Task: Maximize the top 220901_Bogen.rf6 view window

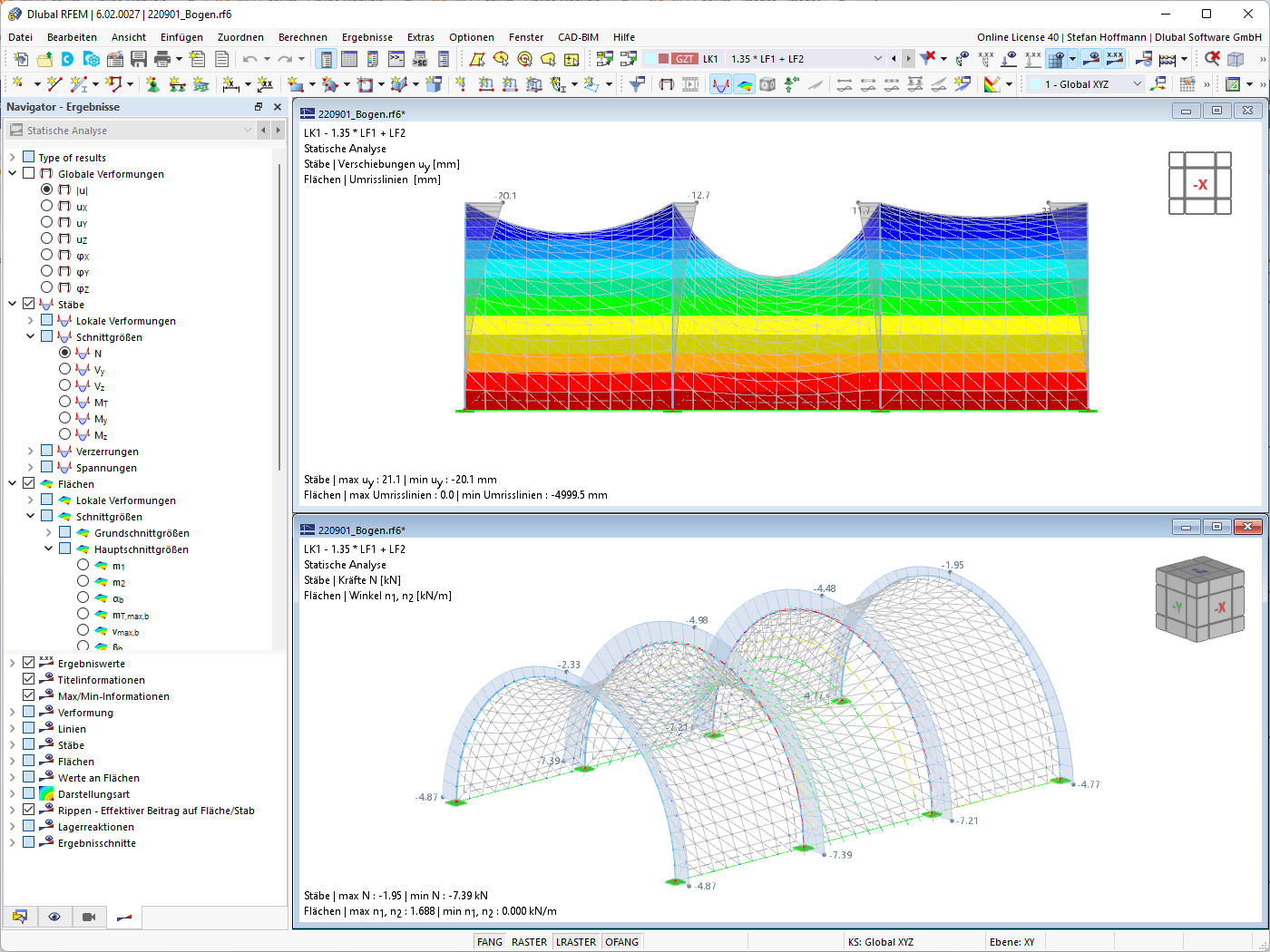Action: (x=1216, y=111)
